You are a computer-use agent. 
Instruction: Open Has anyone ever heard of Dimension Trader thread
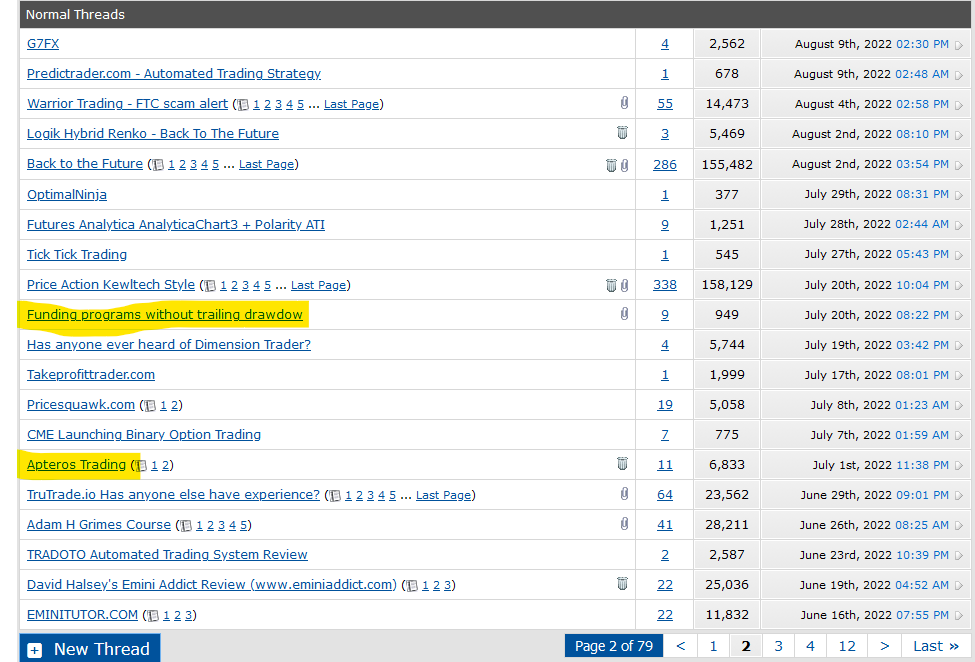pos(169,344)
